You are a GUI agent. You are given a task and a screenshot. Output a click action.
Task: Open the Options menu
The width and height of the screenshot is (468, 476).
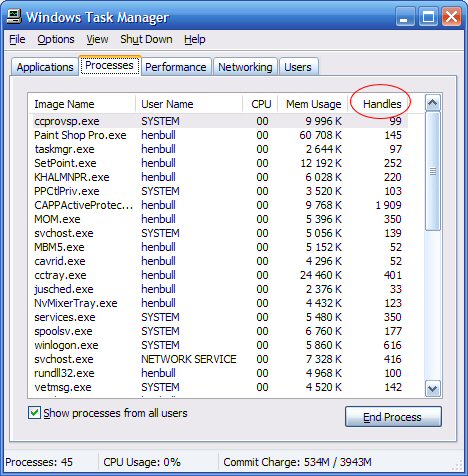56,39
